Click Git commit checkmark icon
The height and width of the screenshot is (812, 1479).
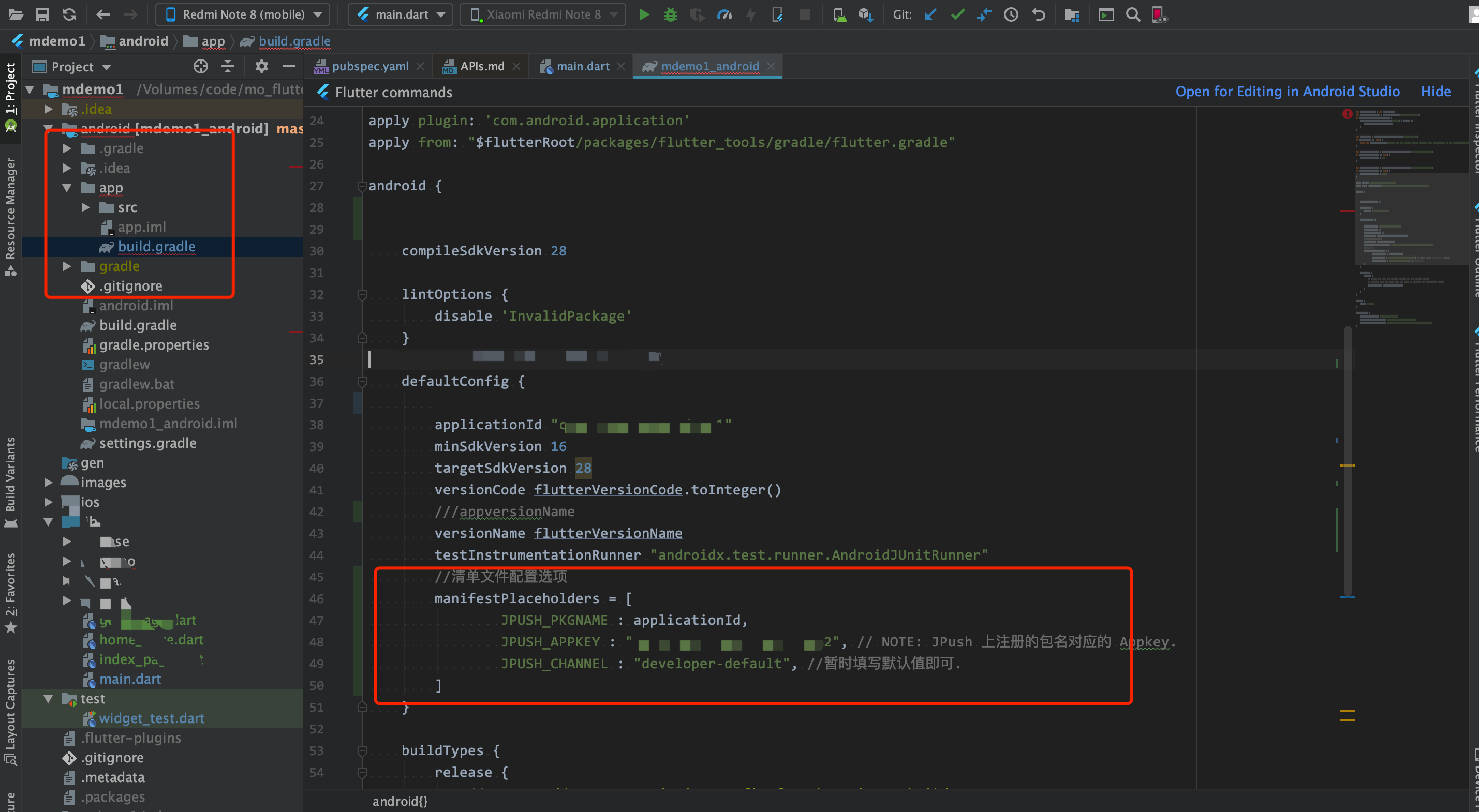coord(957,15)
